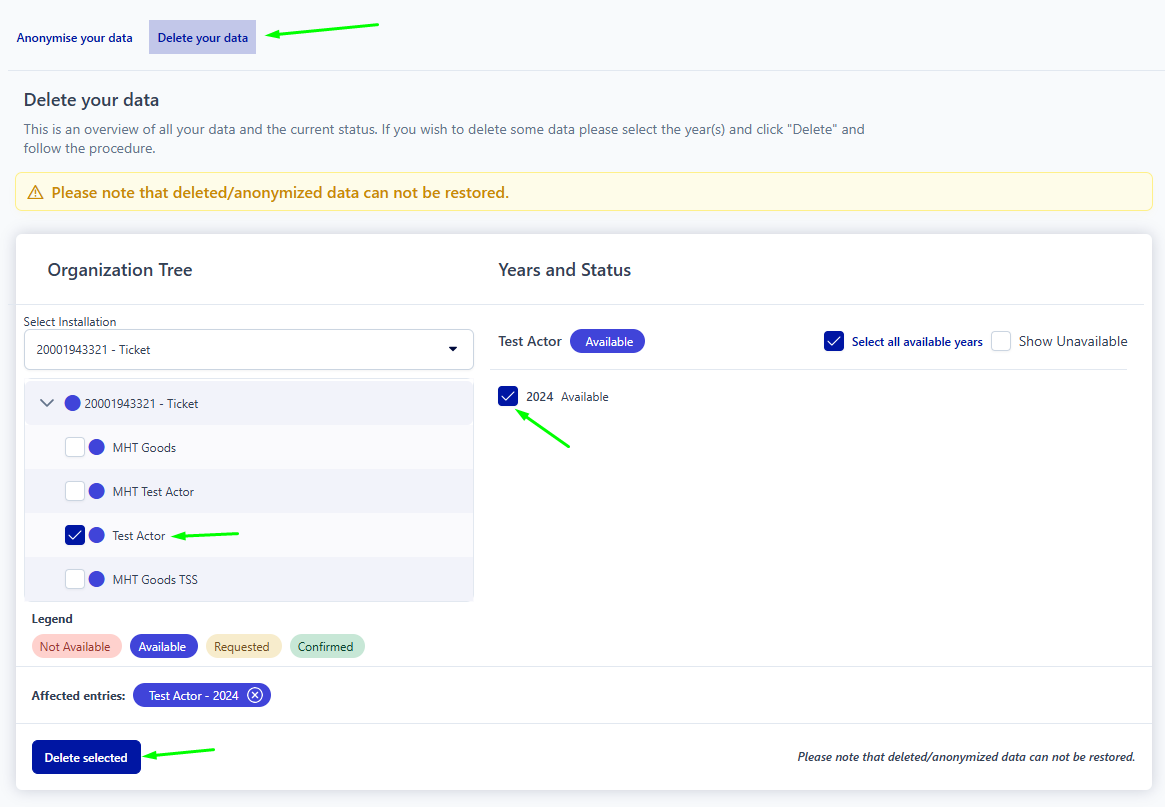This screenshot has height=807, width=1165.
Task: Click the Select all available years label
Action: [917, 342]
